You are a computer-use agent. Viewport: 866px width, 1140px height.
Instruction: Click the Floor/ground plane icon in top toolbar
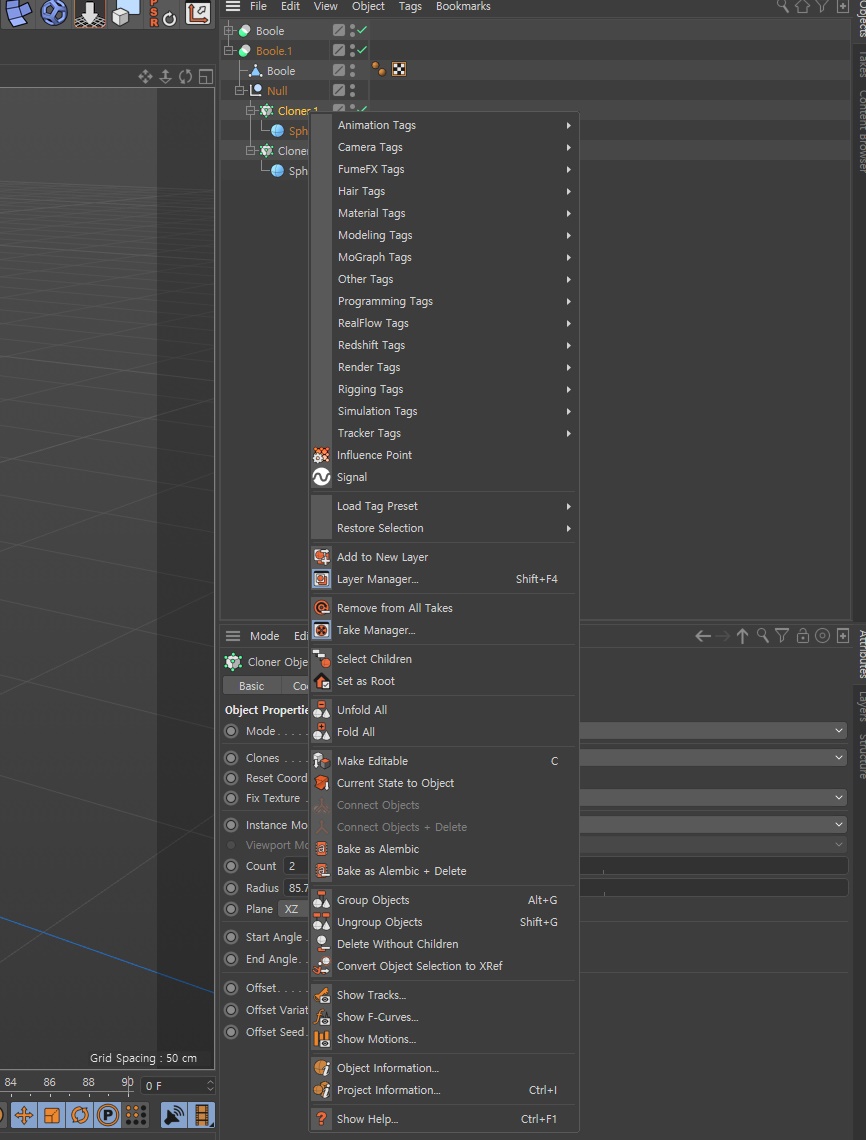point(89,13)
